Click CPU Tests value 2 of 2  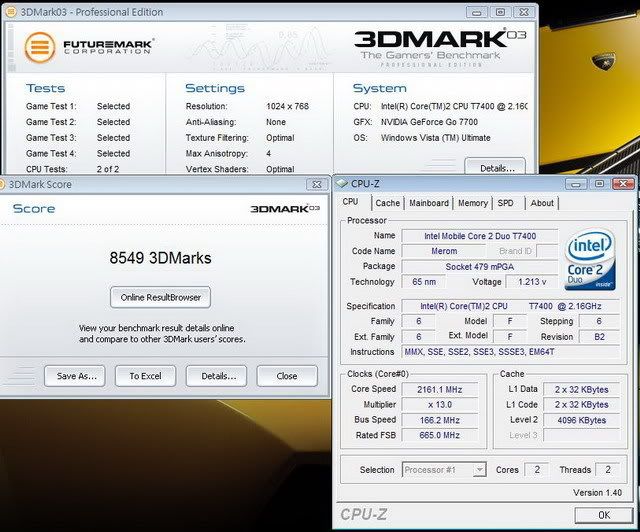point(108,169)
